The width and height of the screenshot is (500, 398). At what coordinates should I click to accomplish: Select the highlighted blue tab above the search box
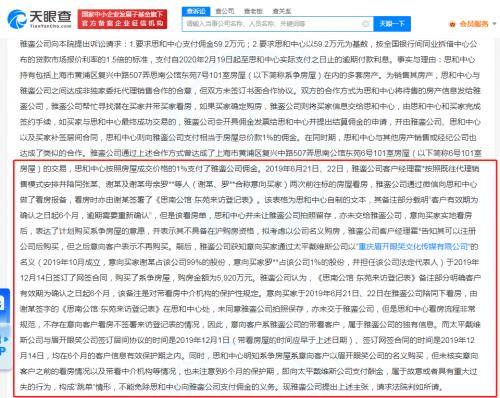(196, 12)
